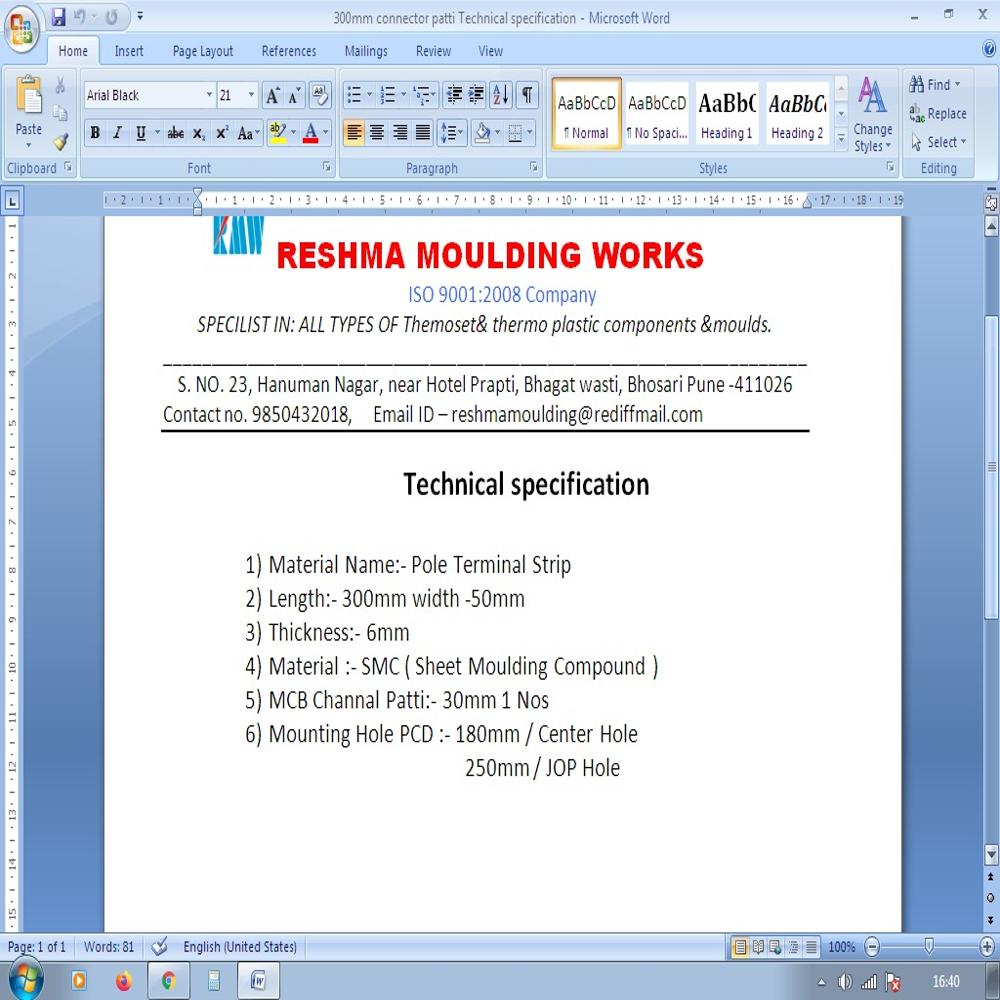Open the Page Layout tab
The image size is (1000, 1000).
[x=203, y=51]
